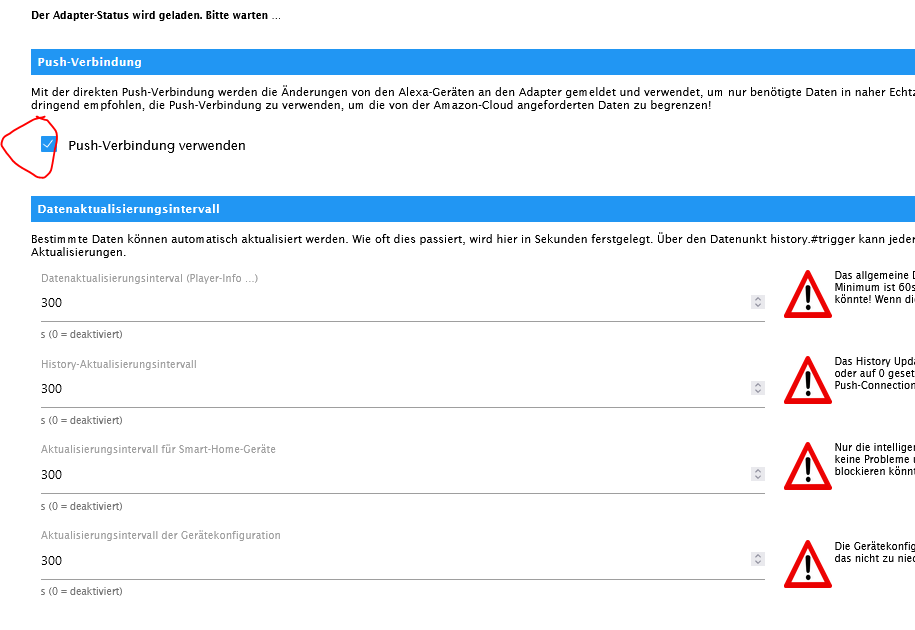Click stepper arrows of Gerätekonfiguration interval field

tap(758, 560)
